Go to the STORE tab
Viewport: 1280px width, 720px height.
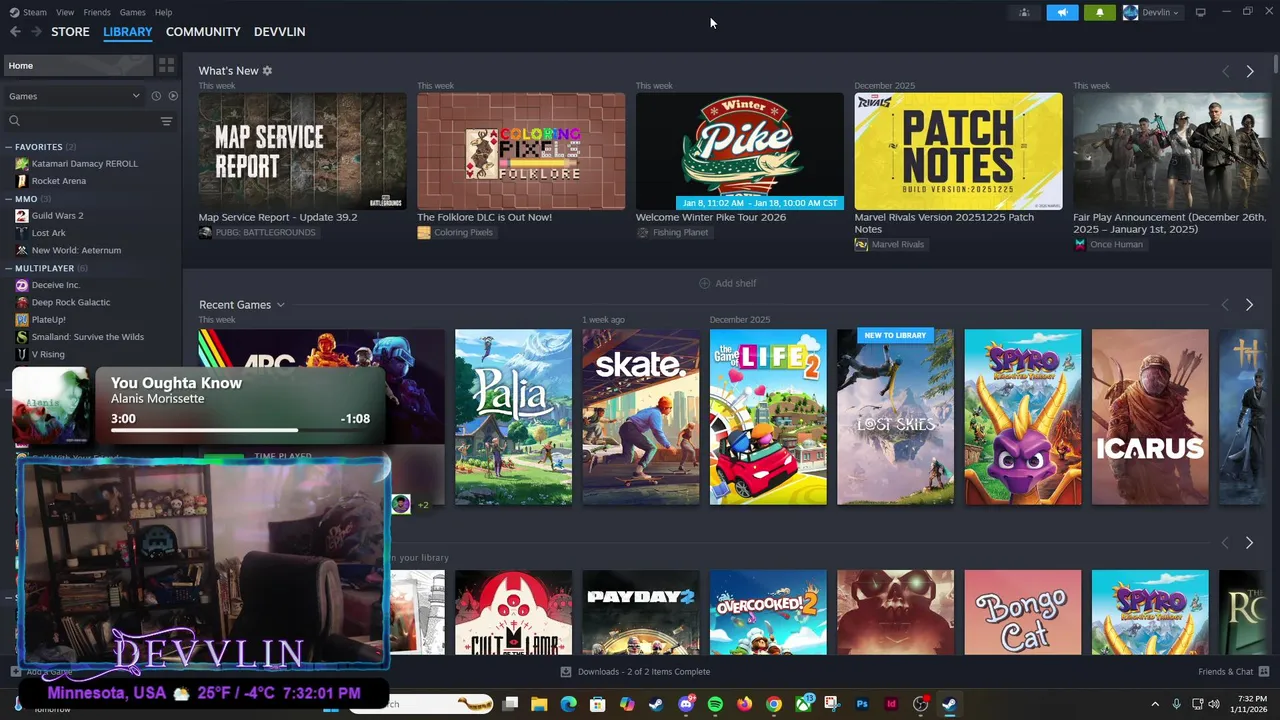[x=70, y=32]
